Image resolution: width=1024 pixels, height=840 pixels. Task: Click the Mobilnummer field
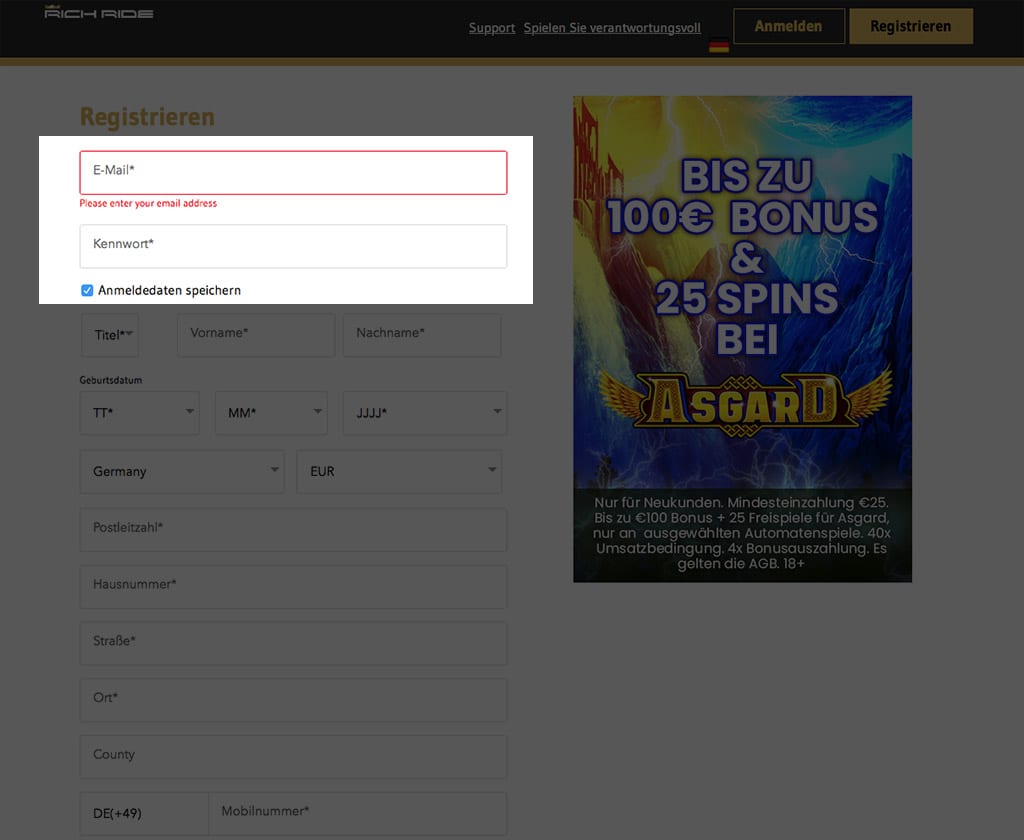point(358,814)
